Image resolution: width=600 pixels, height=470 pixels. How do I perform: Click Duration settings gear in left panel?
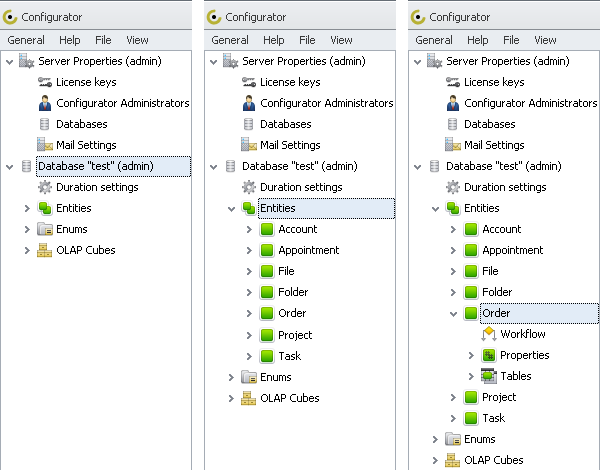click(45, 187)
